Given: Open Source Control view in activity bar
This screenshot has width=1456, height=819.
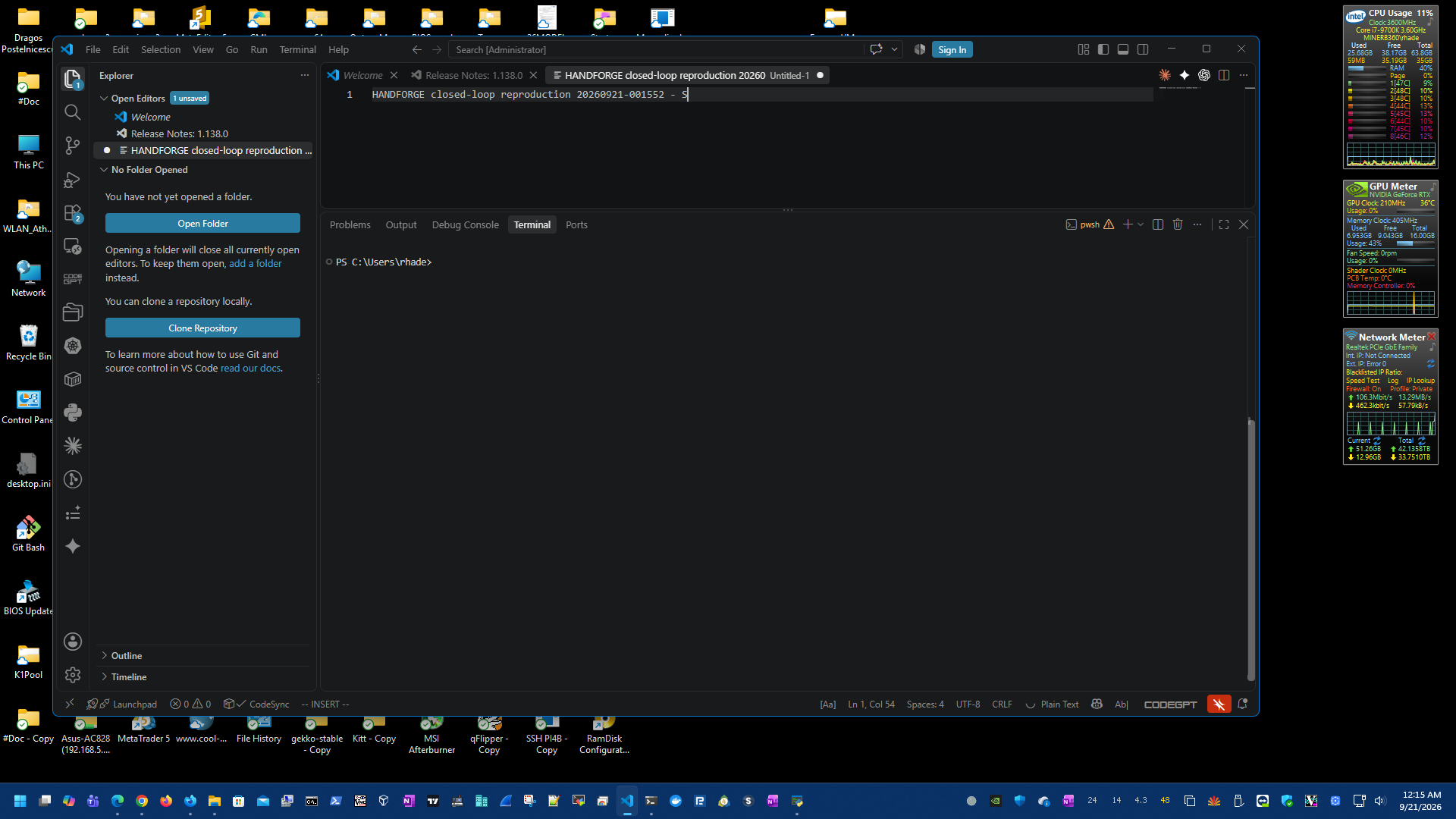Looking at the screenshot, I should point(73,146).
